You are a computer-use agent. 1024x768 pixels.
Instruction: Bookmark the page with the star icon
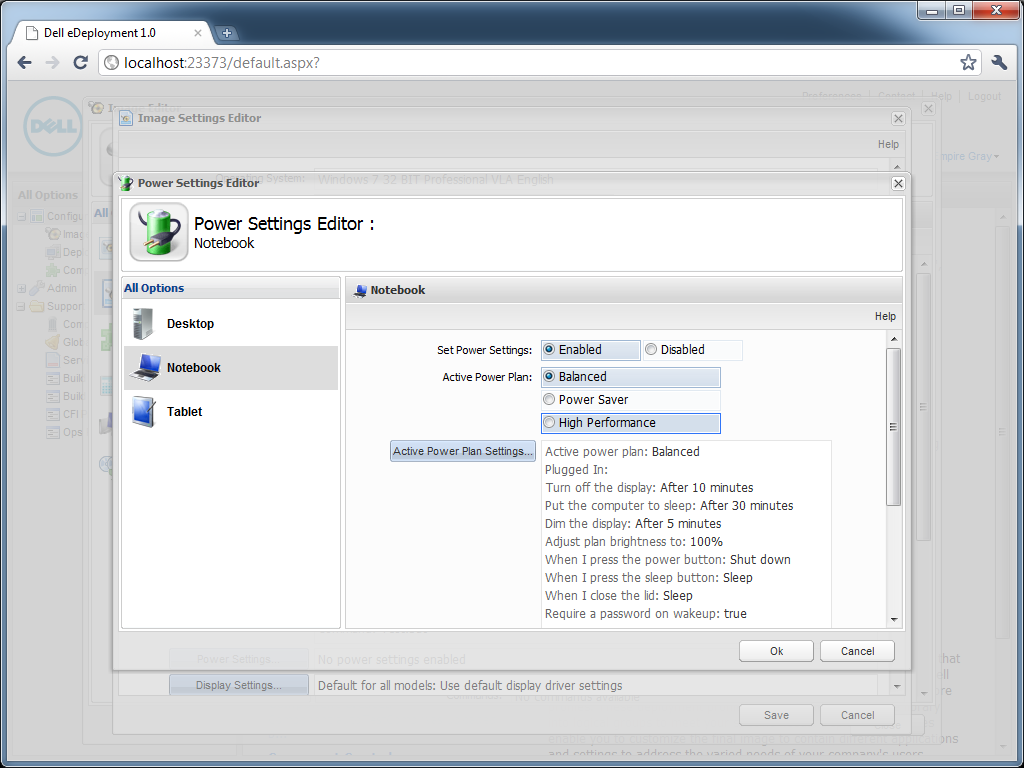(968, 63)
